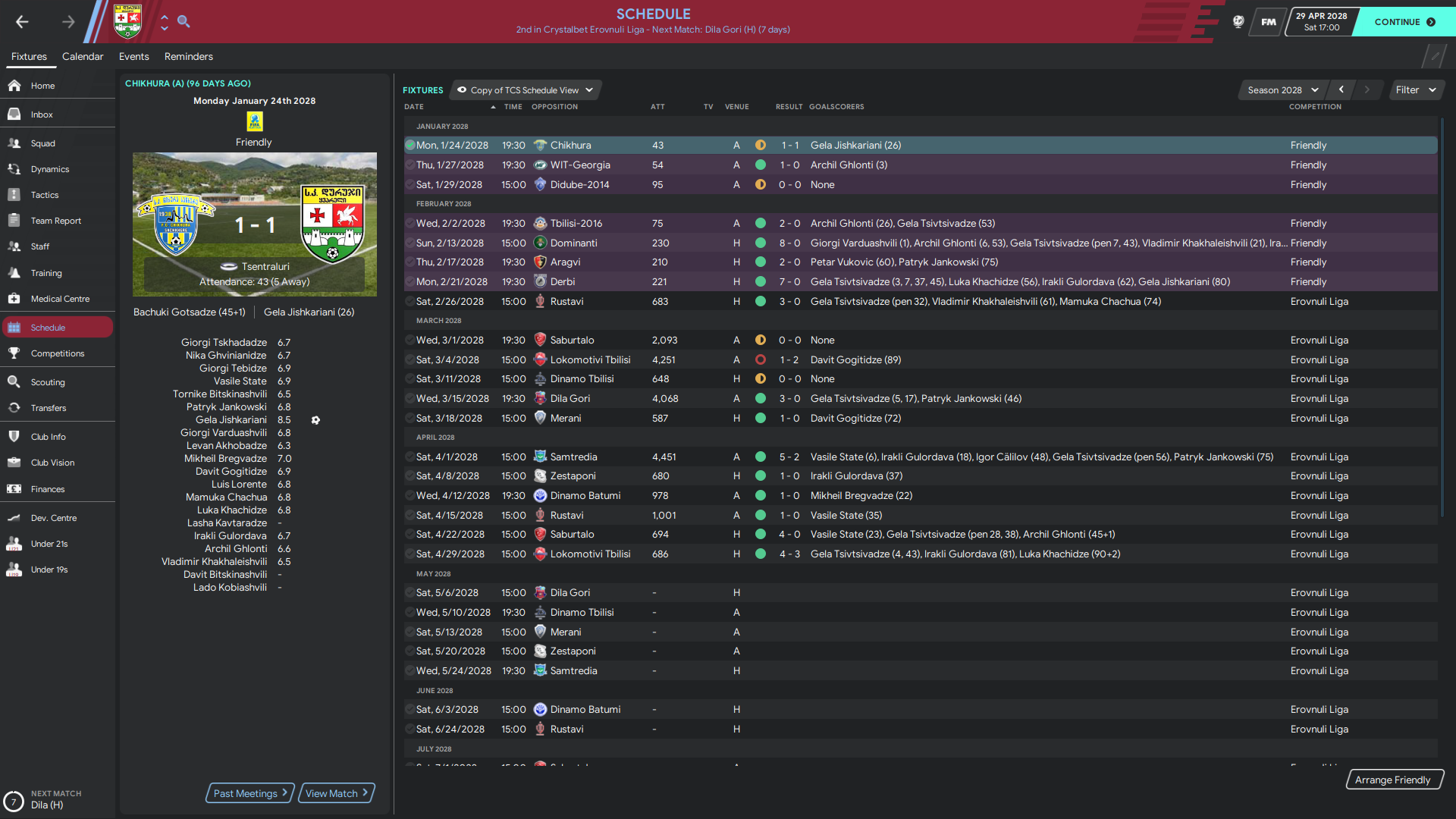Select the Lokomotivi Tbilisi 4-3 fixture row

click(758, 554)
